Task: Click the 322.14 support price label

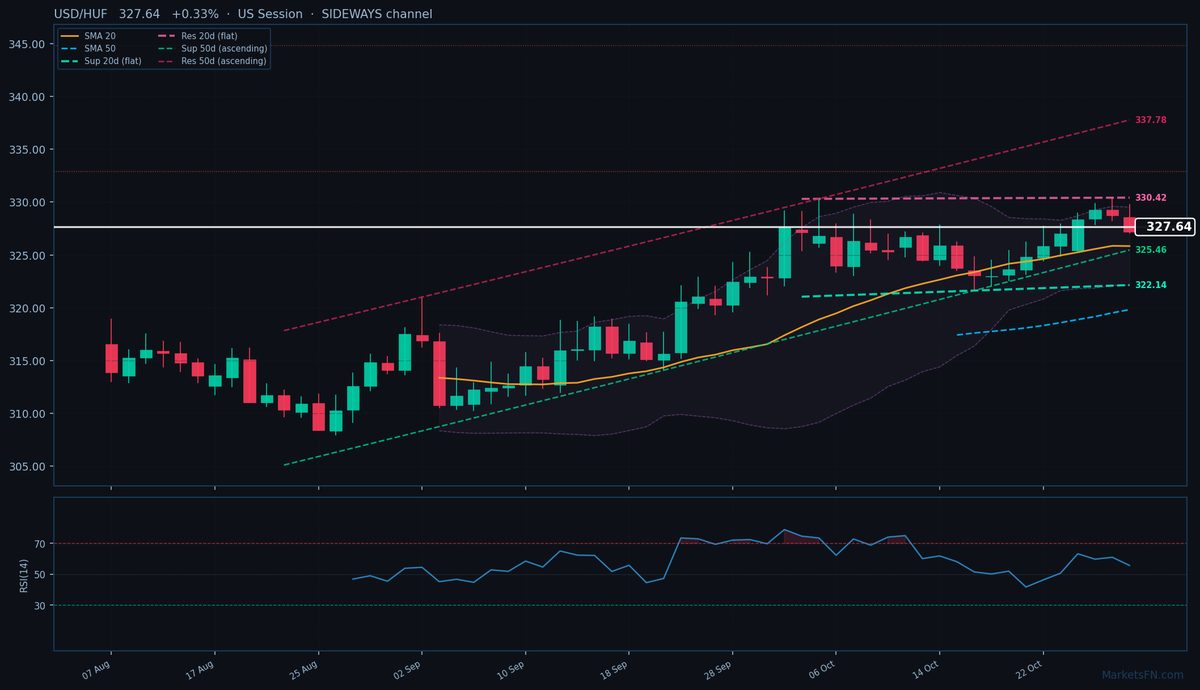Action: point(1150,285)
